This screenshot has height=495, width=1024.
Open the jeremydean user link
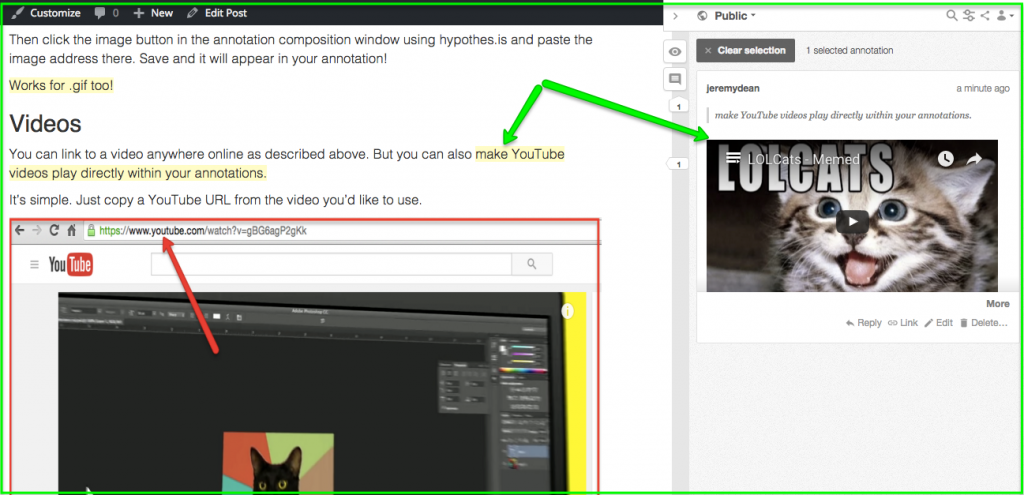click(733, 88)
